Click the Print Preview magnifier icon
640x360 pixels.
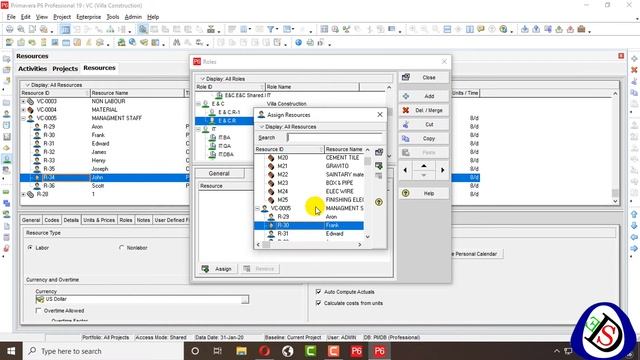point(21,29)
